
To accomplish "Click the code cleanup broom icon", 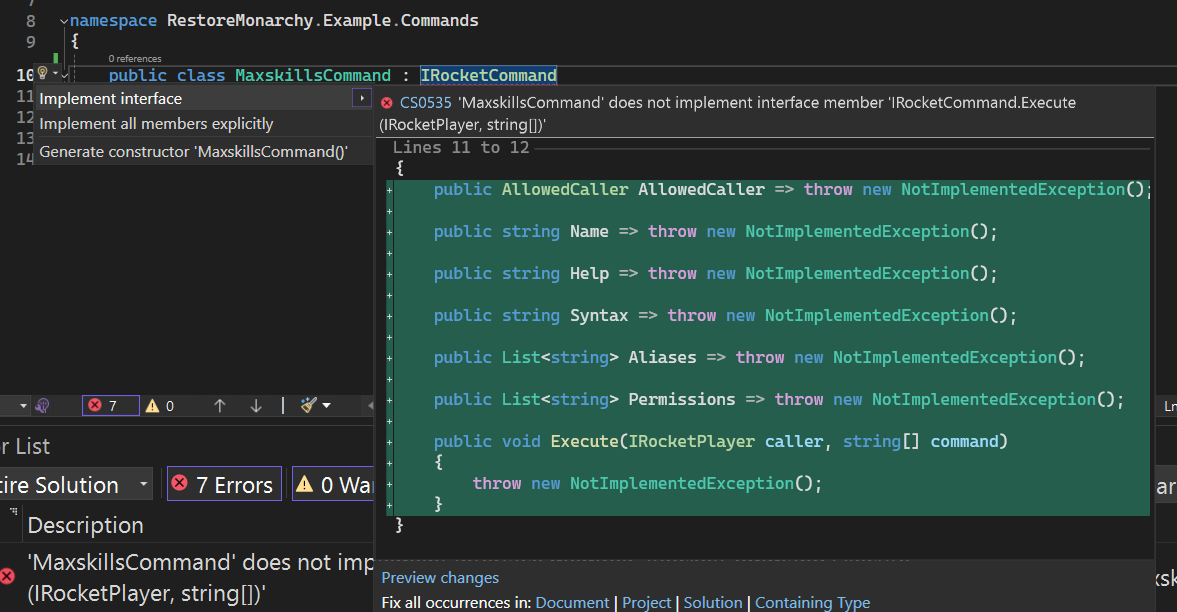I will [x=309, y=405].
